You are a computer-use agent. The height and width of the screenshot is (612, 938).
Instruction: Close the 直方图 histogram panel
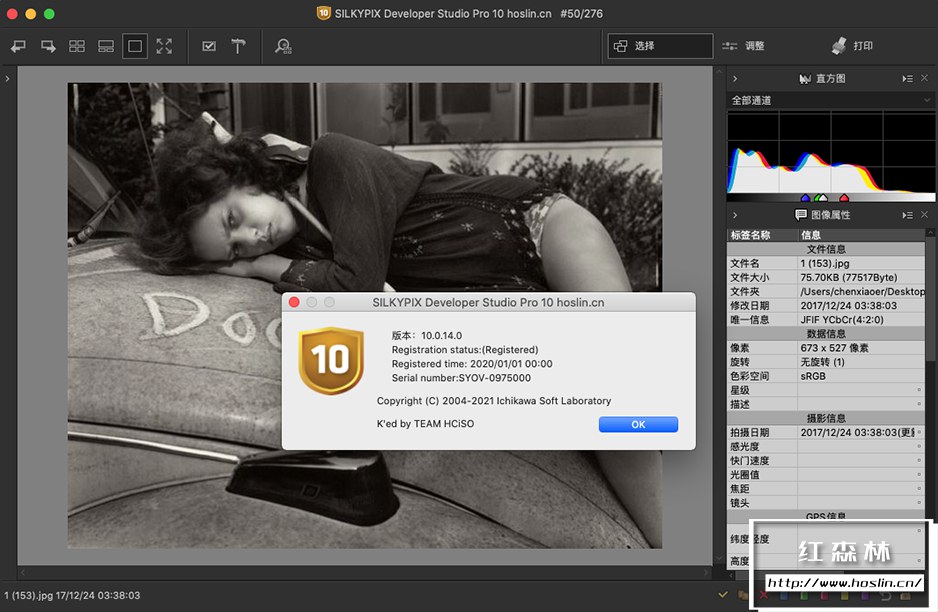pyautogui.click(x=926, y=78)
